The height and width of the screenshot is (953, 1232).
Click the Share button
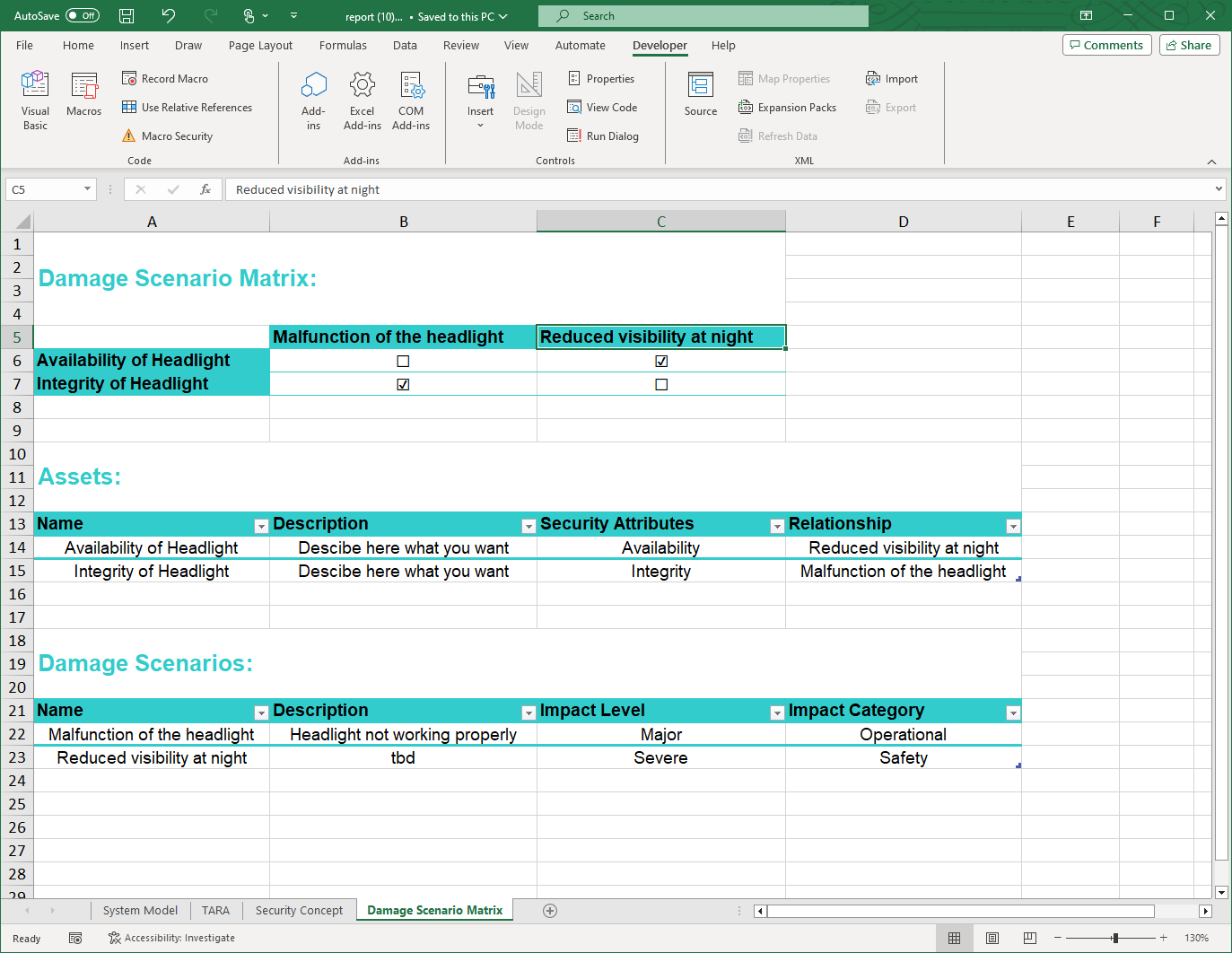pyautogui.click(x=1189, y=46)
